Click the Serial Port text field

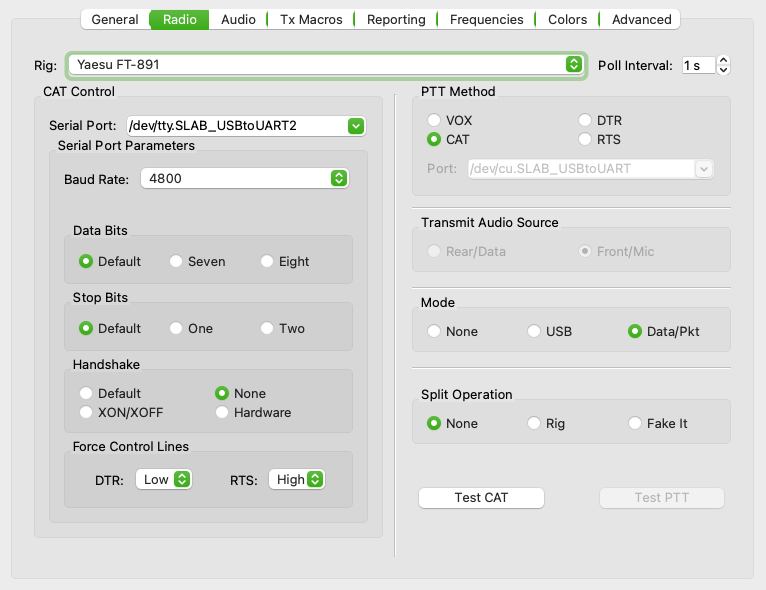pyautogui.click(x=237, y=126)
